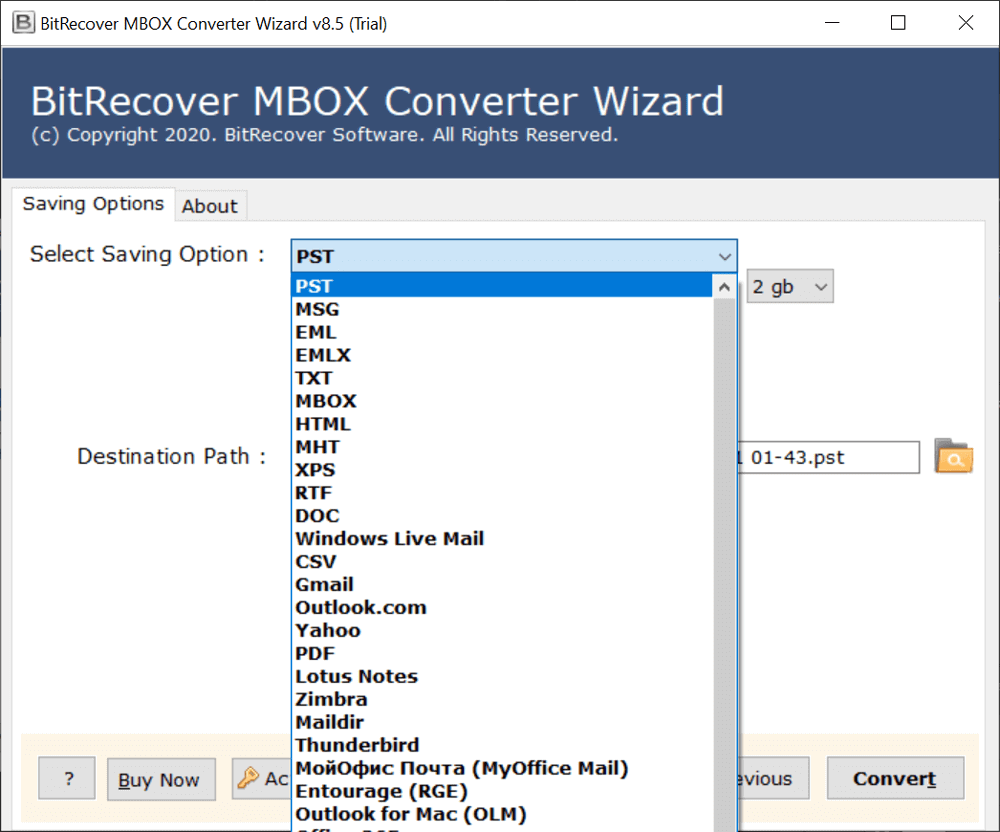
Task: Choose Outlook for Mac (OLM) format
Action: [410, 813]
